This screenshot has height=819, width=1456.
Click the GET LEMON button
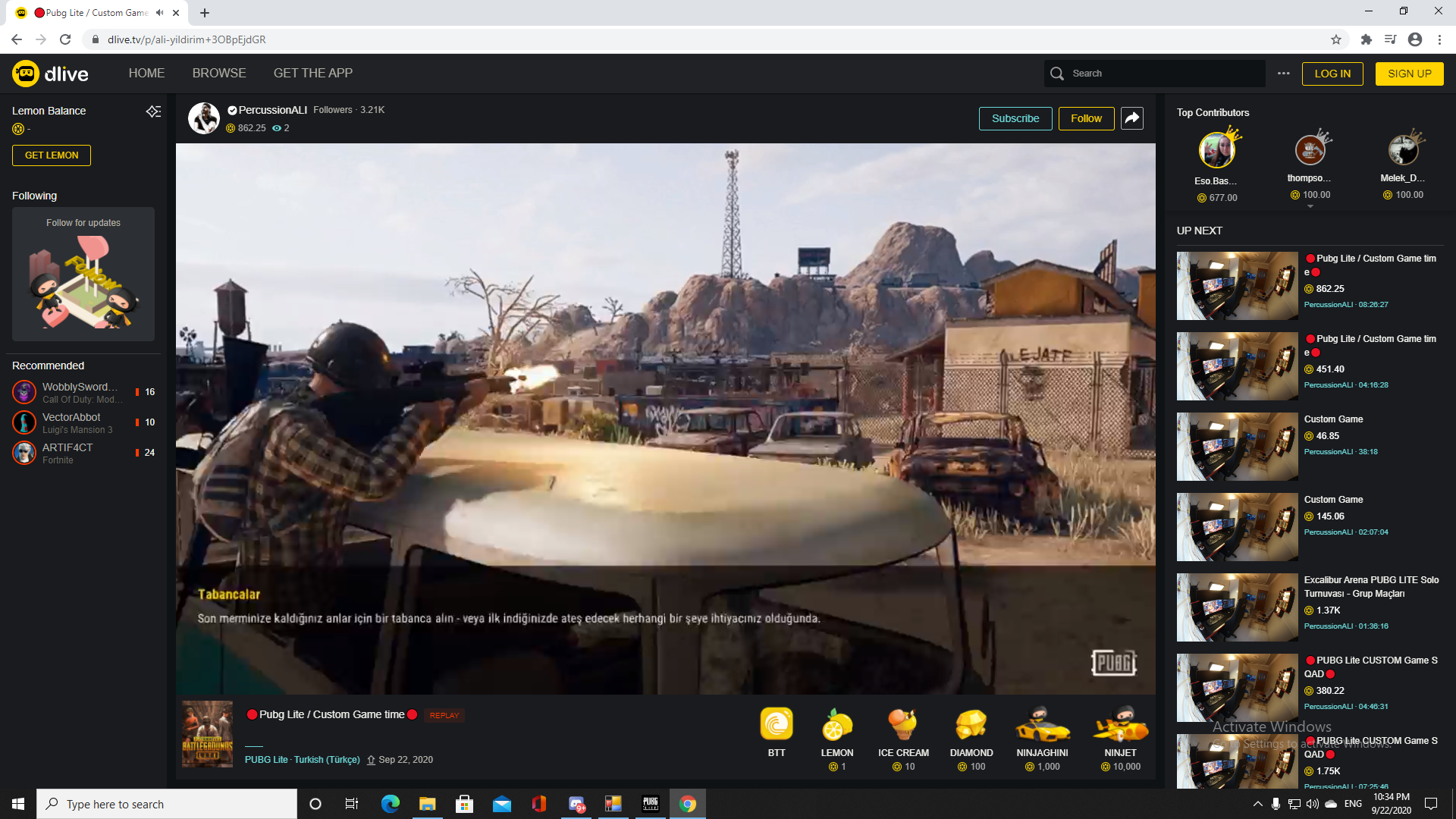tap(52, 155)
